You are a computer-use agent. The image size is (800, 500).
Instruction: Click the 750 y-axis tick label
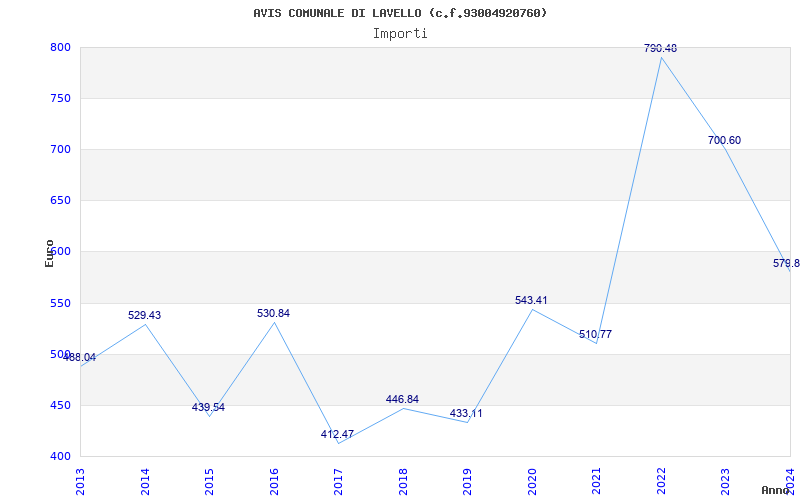[x=60, y=98]
